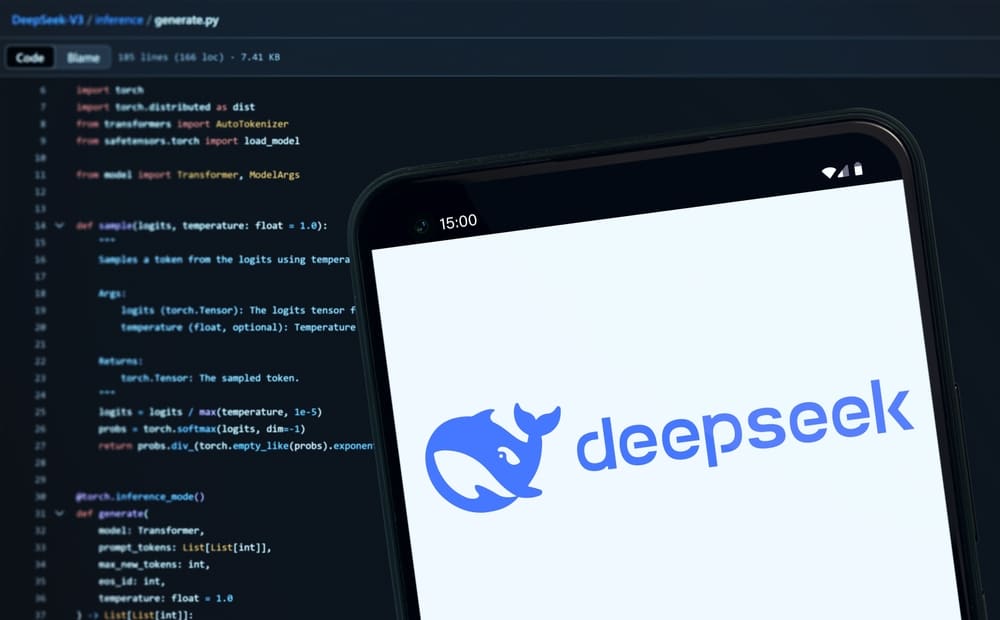Image resolution: width=1000 pixels, height=620 pixels.
Task: Click the 'def generate(' line
Action: 112,513
